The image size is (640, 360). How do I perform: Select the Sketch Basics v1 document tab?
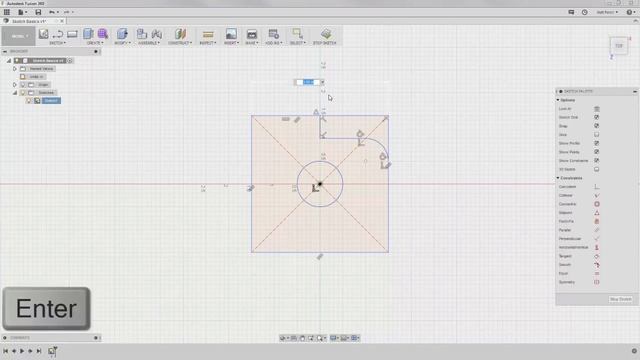(29, 21)
